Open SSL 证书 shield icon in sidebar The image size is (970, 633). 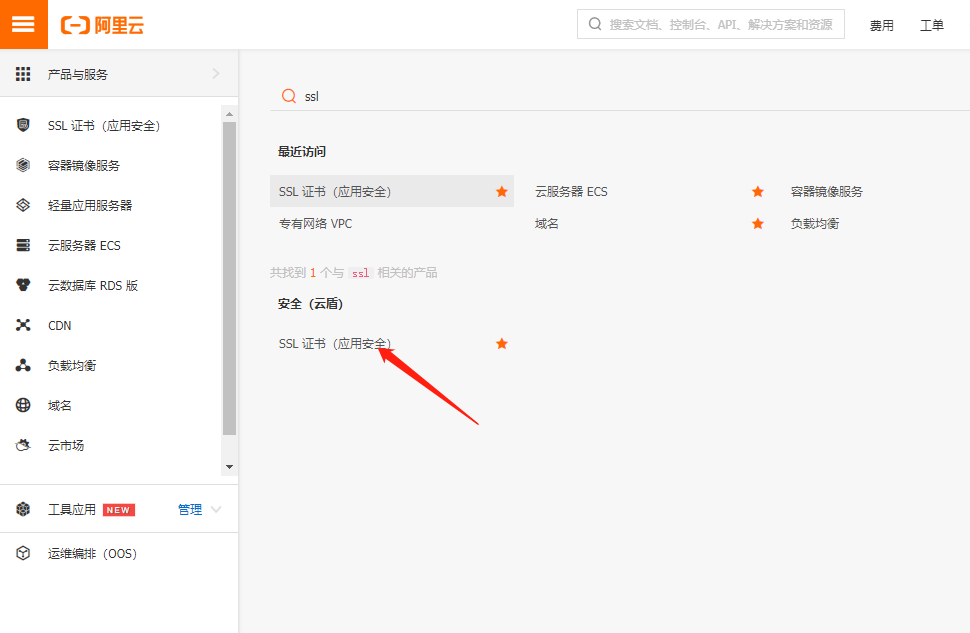pyautogui.click(x=23, y=125)
